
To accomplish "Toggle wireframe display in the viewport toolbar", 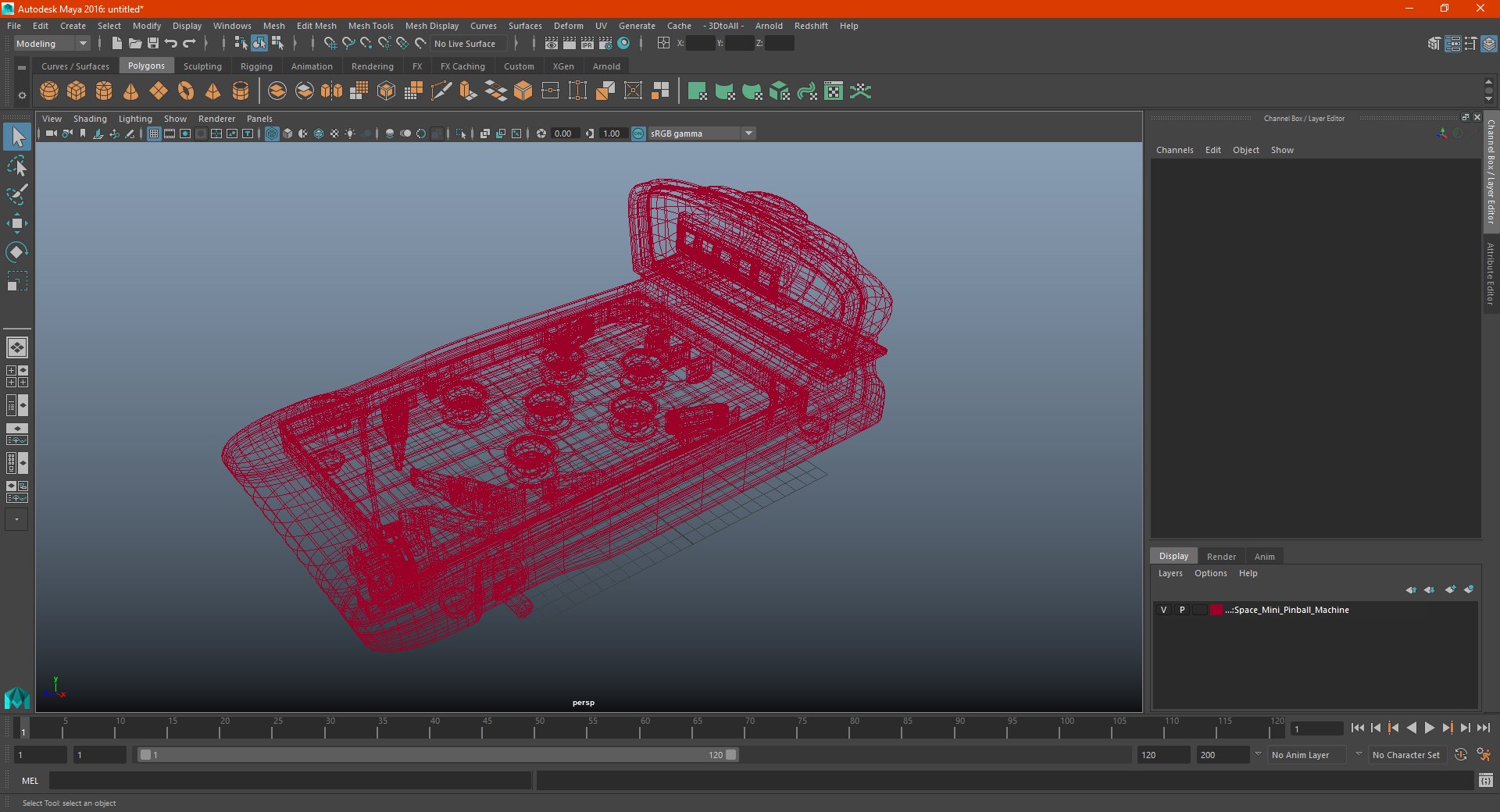I will (x=272, y=134).
